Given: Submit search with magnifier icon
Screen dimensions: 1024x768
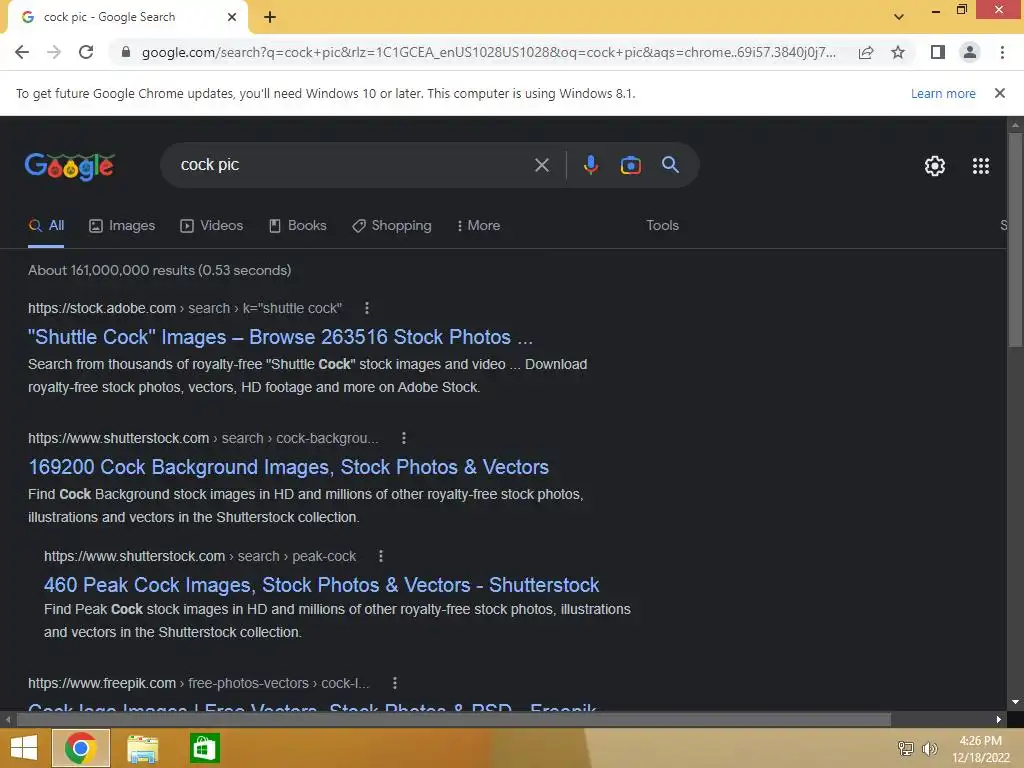Looking at the screenshot, I should click(670, 165).
